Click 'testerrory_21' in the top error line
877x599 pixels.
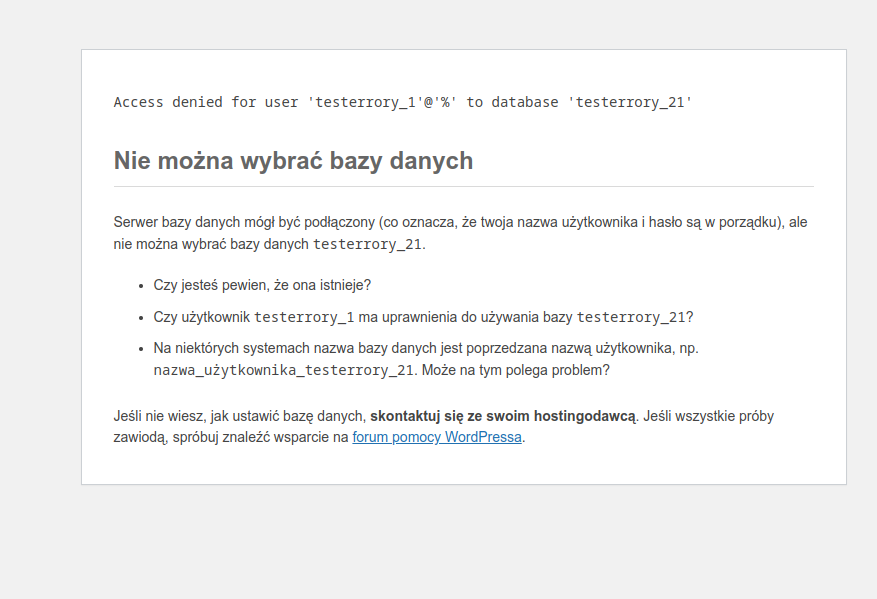click(x=630, y=102)
